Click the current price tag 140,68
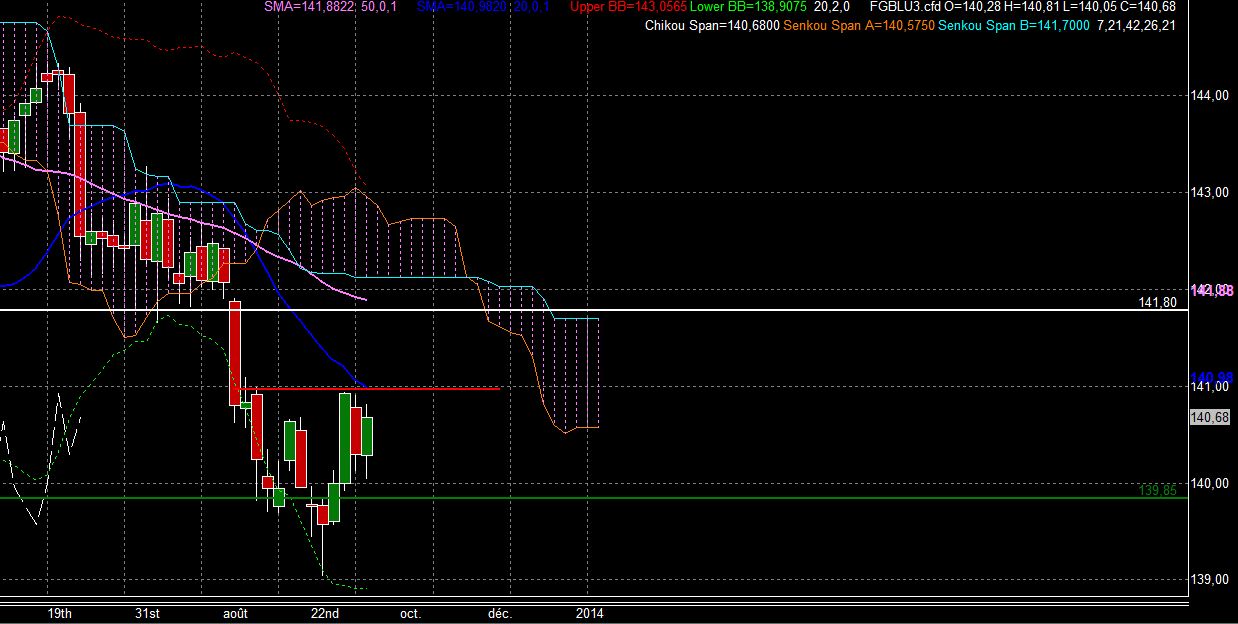This screenshot has height=624, width=1238. [1210, 417]
